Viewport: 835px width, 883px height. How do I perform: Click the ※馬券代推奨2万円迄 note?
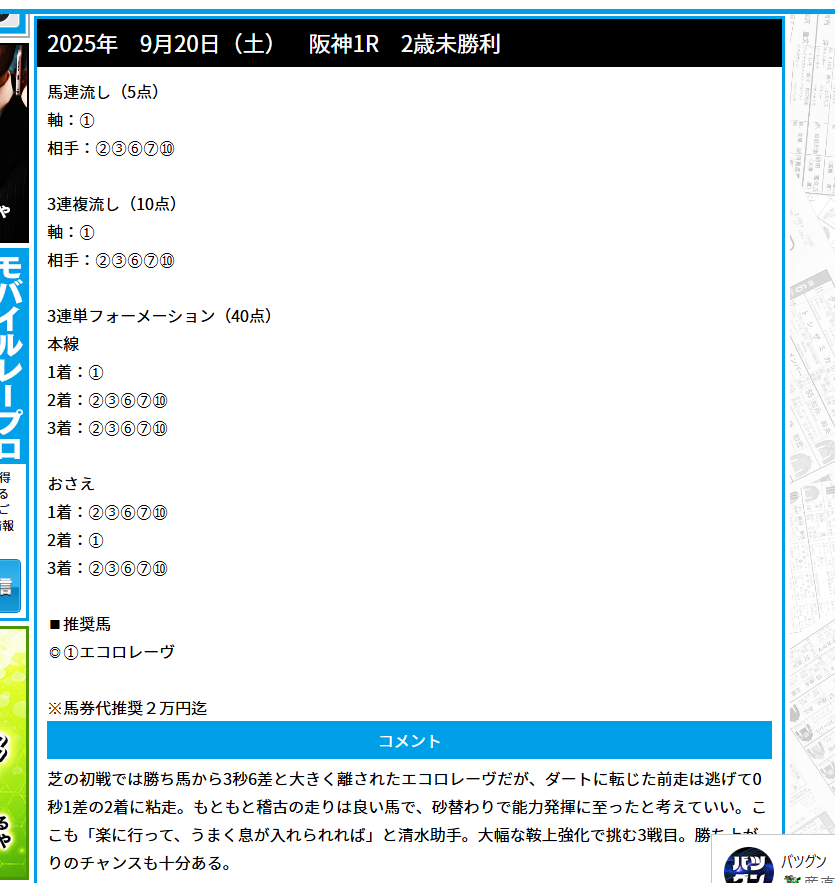point(127,708)
